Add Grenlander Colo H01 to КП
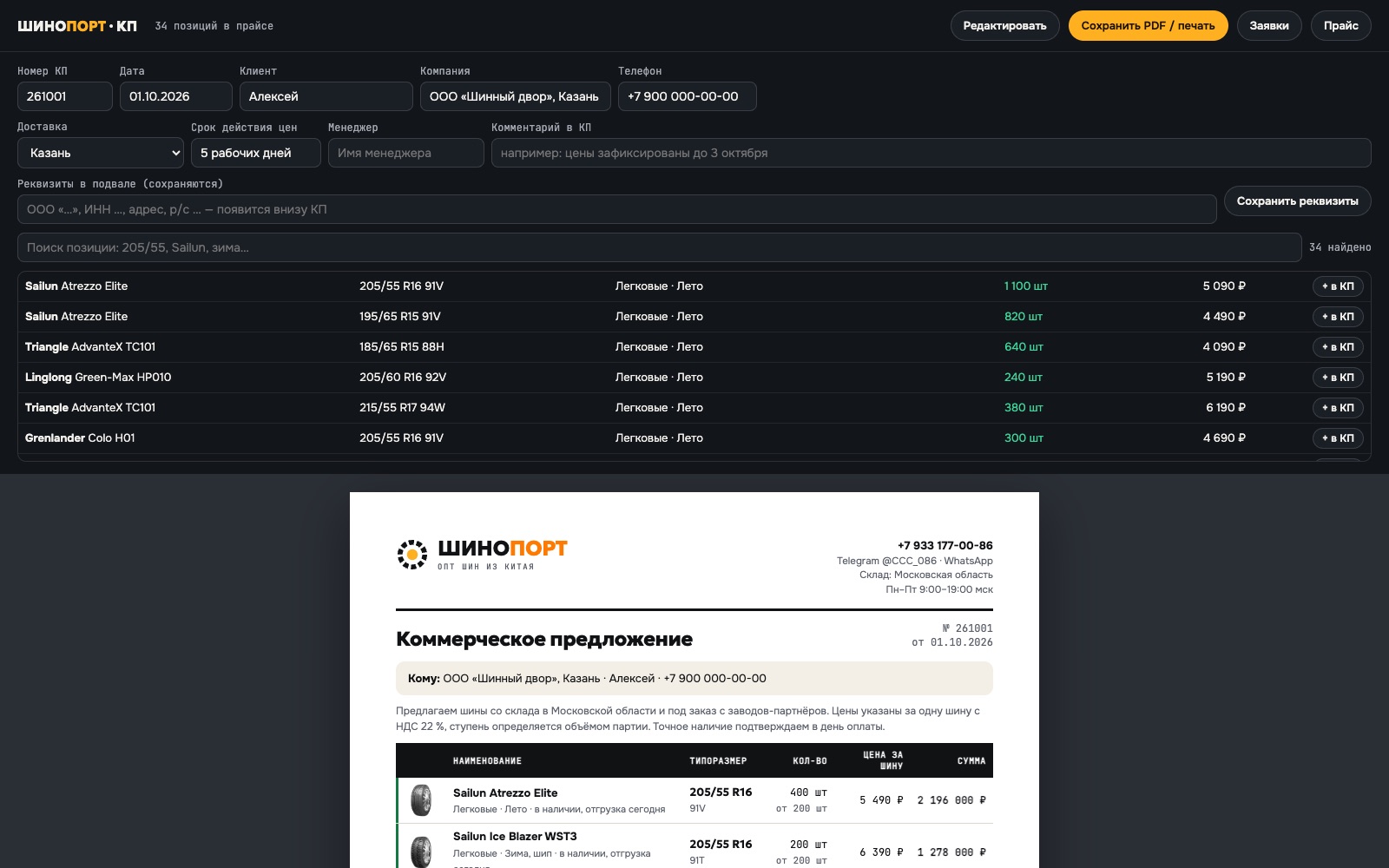The width and height of the screenshot is (1389, 868). coord(1338,438)
